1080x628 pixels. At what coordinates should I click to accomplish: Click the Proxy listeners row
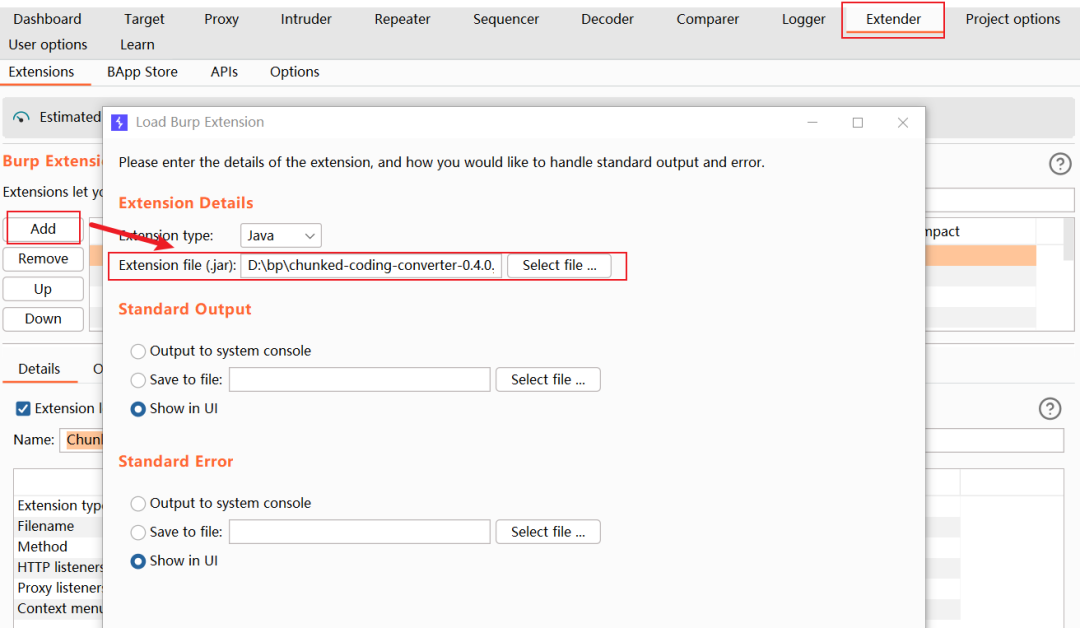pos(60,588)
